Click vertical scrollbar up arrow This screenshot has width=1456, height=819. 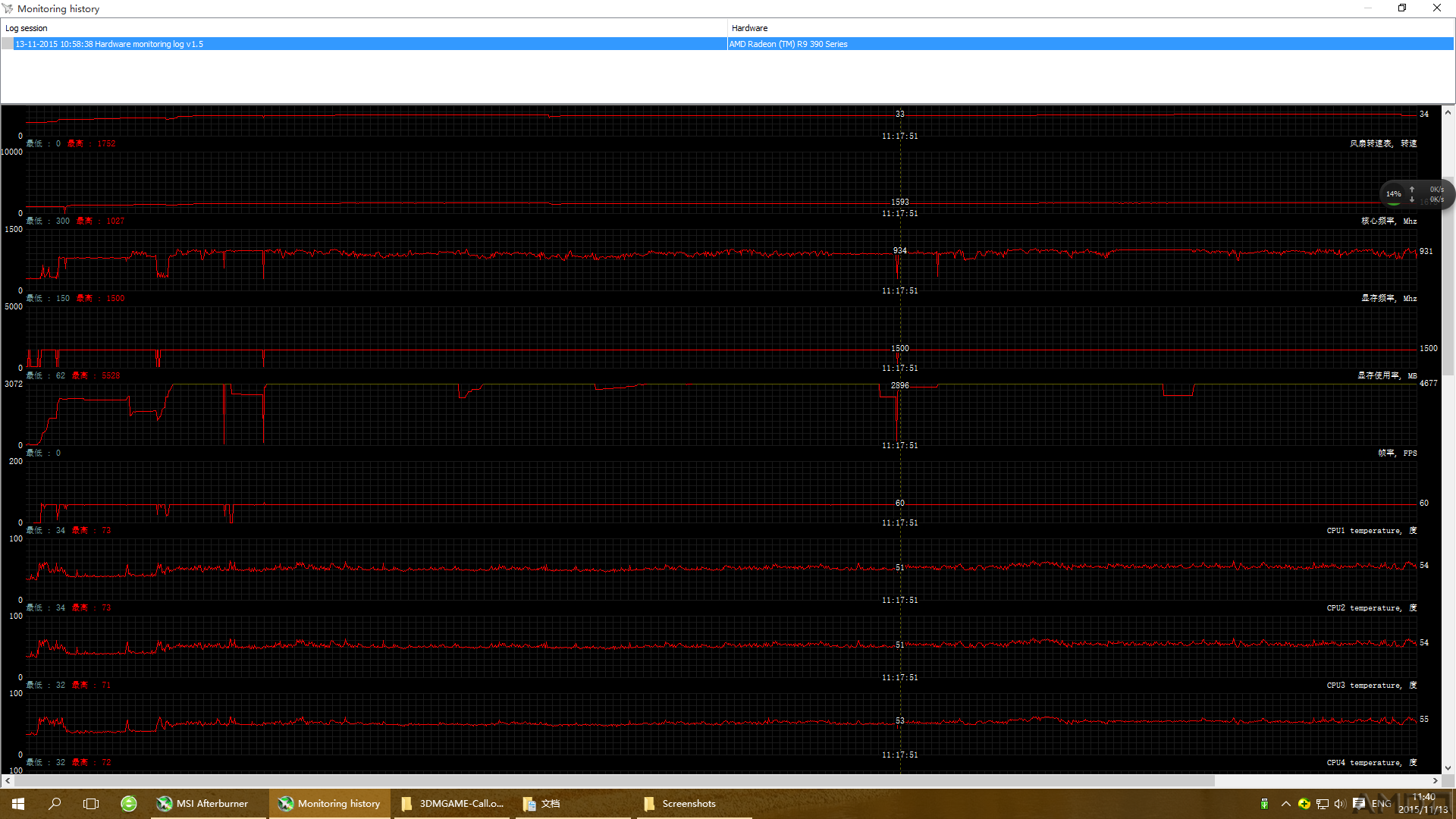(x=1448, y=112)
